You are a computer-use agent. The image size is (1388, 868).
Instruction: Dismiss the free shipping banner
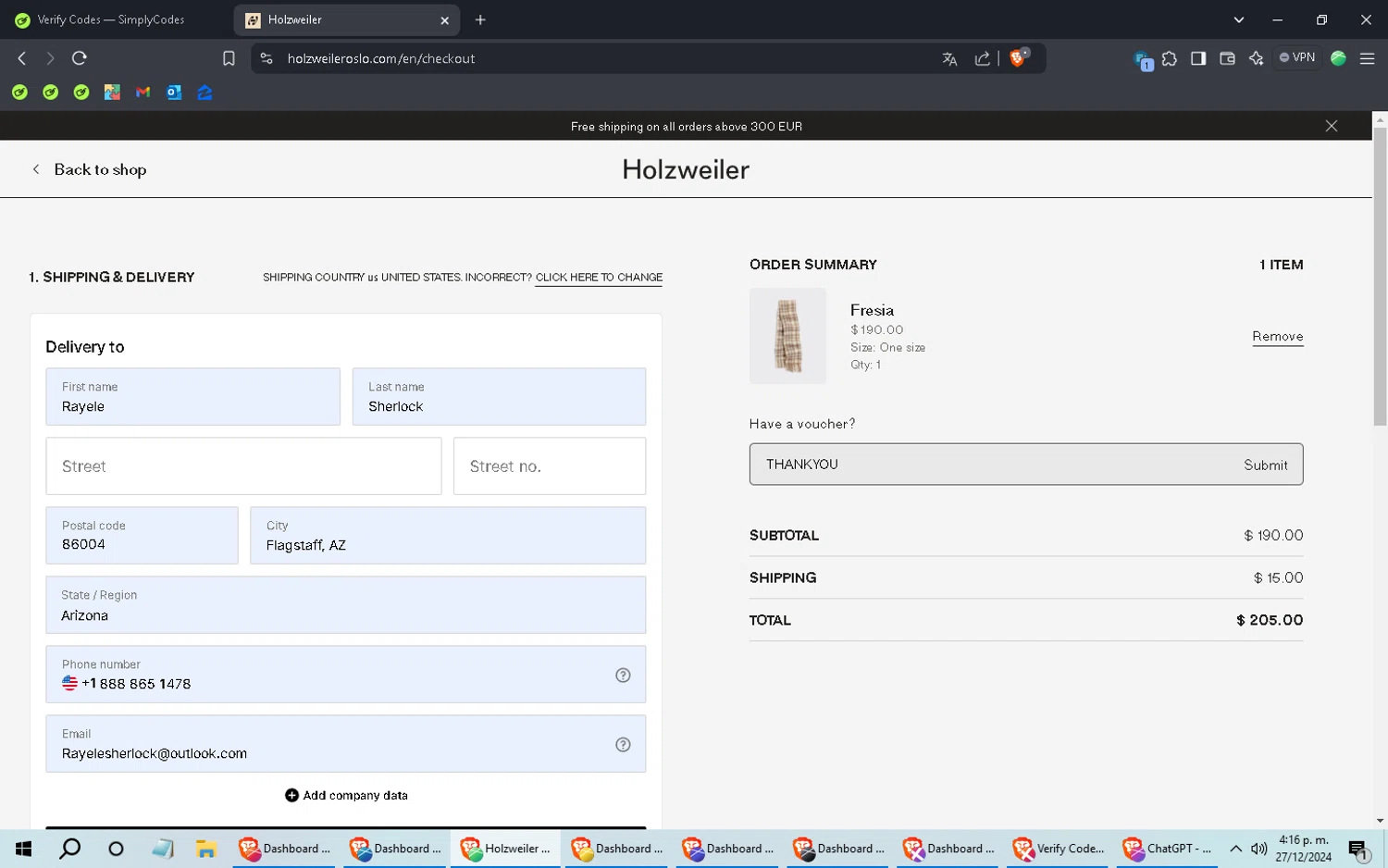click(1331, 126)
